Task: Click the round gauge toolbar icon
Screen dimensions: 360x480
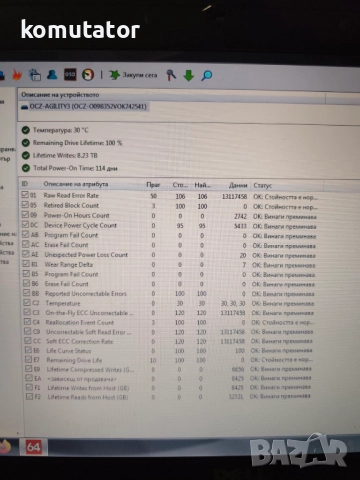Action: 88,75
